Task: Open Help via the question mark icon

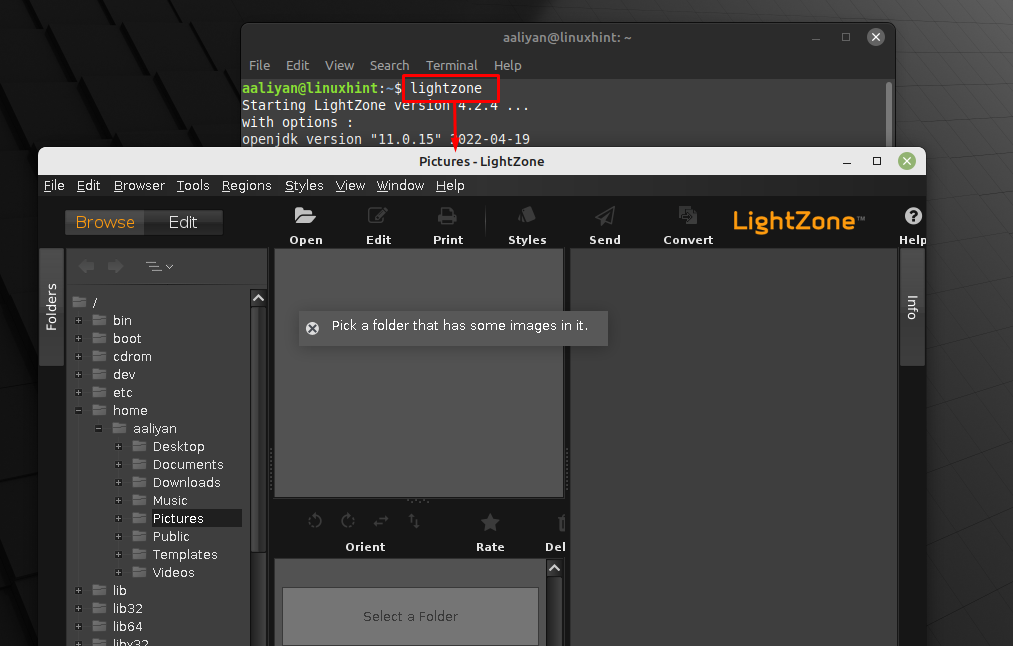Action: click(913, 216)
